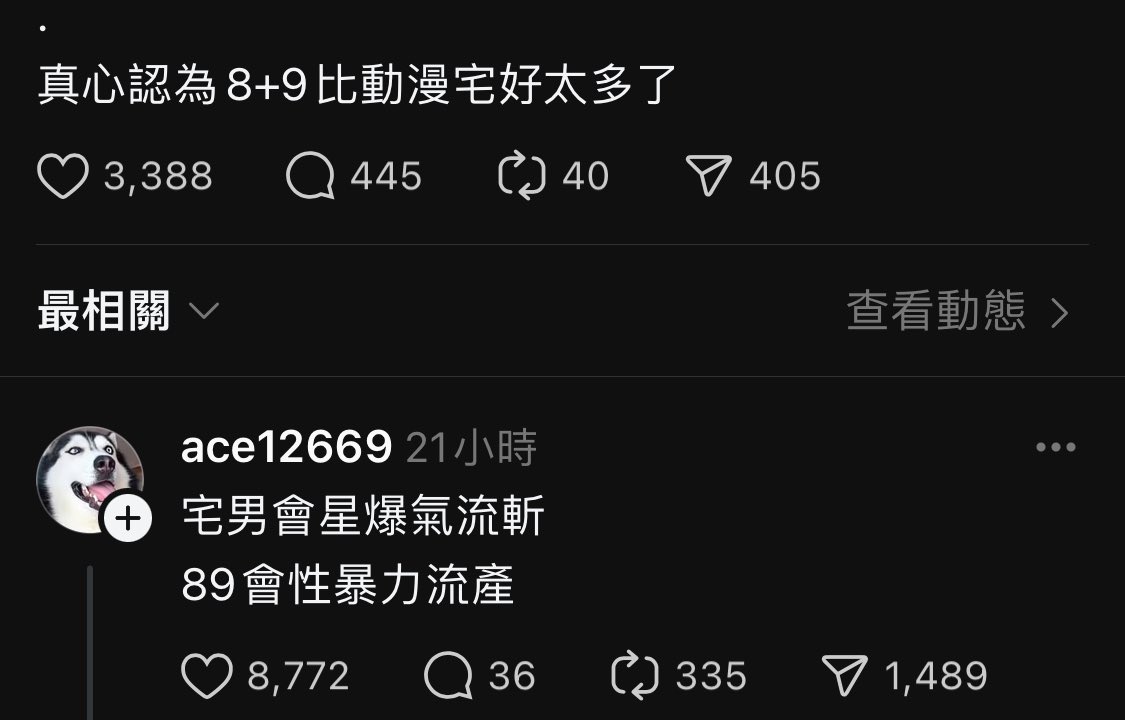
Task: Reply to ace12669 via the 36 comment icon
Action: tap(448, 676)
